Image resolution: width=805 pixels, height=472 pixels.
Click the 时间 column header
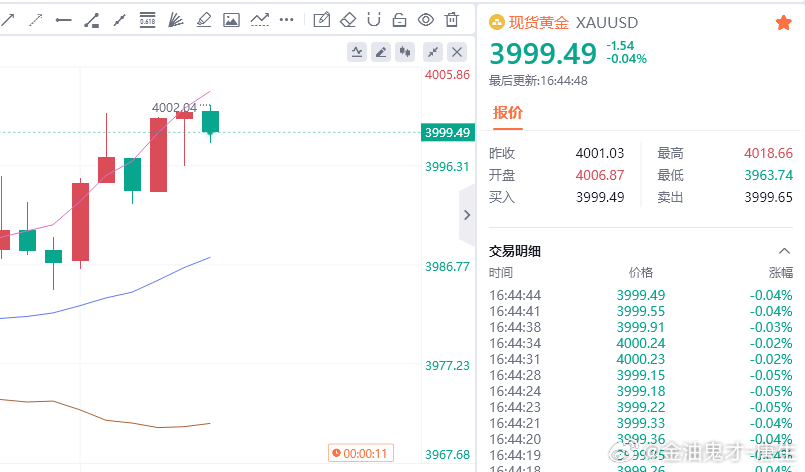[501, 273]
